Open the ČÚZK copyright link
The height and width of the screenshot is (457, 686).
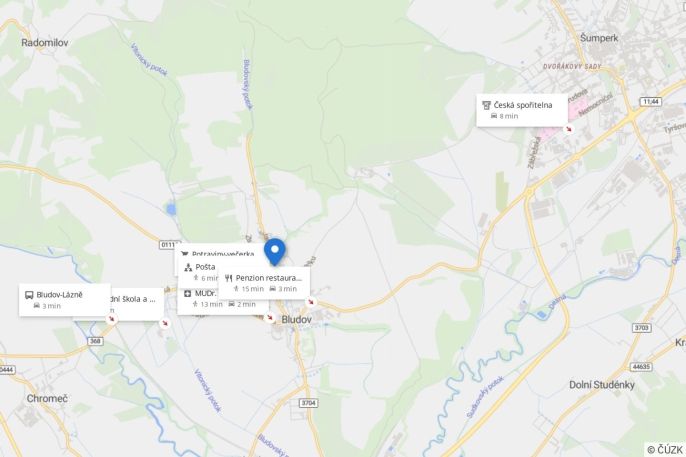pos(665,450)
